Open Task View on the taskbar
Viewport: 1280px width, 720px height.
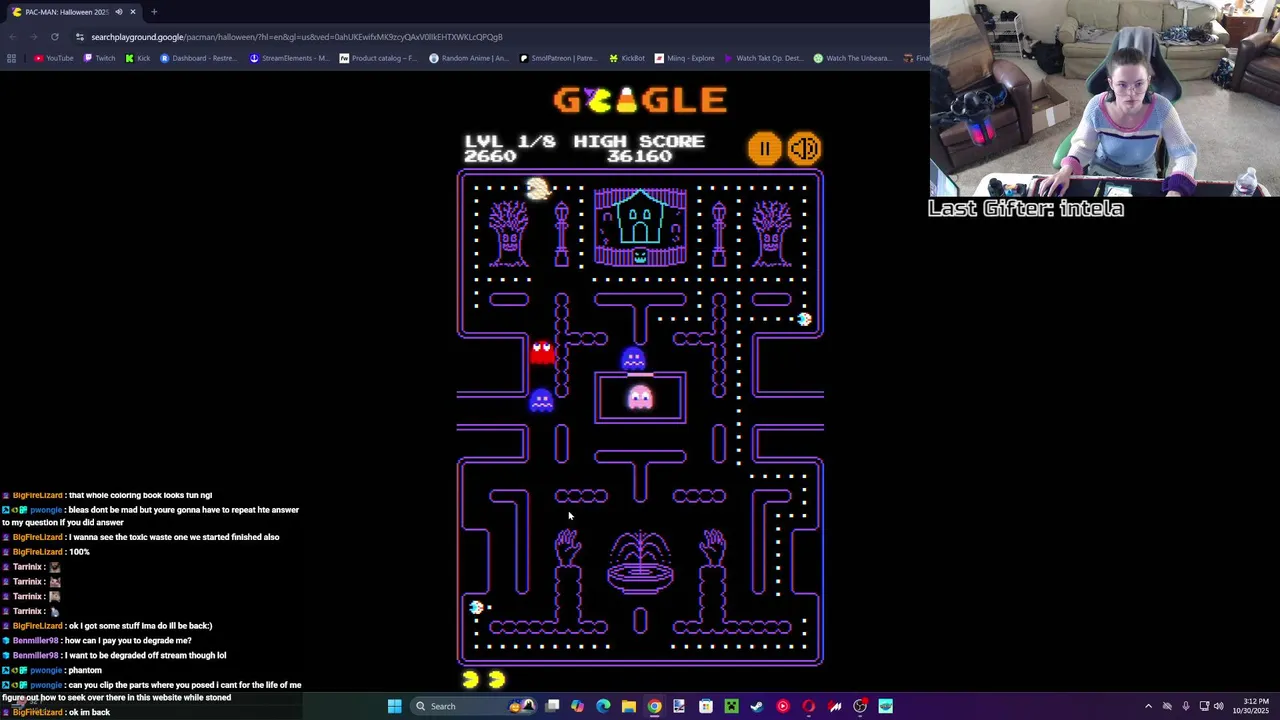[552, 706]
